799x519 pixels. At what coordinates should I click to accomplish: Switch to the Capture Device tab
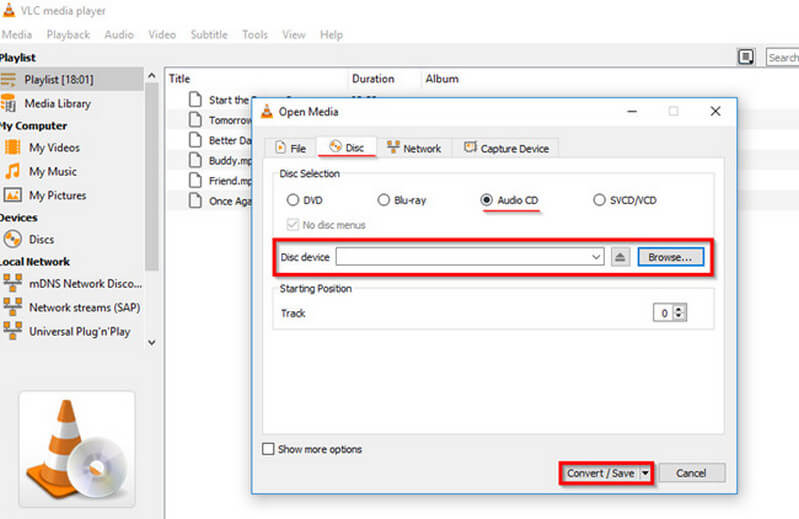coord(506,148)
